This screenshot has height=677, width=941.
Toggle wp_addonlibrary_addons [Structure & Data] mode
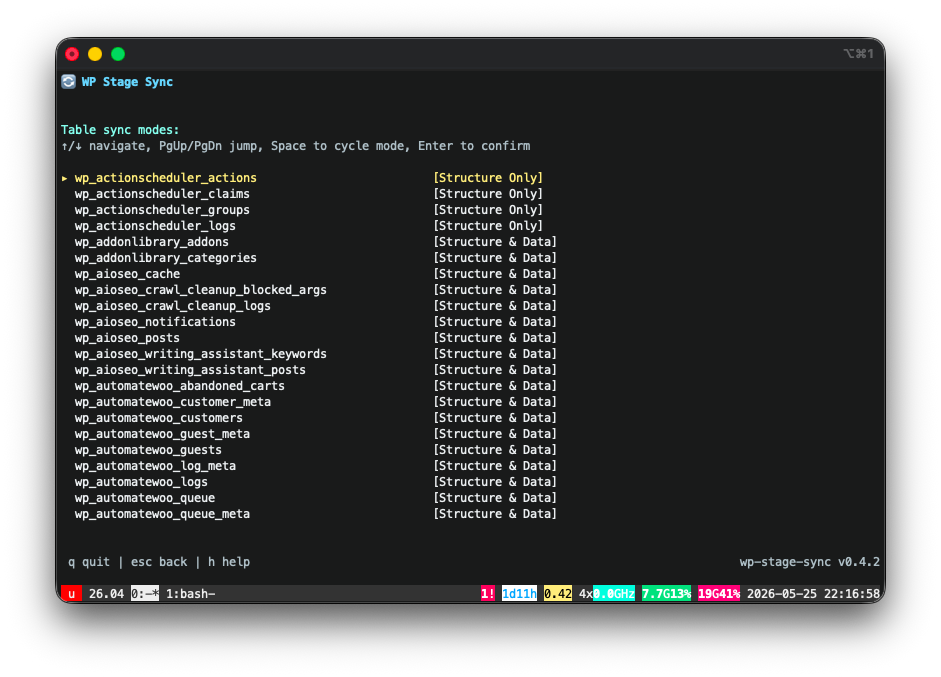(x=495, y=242)
